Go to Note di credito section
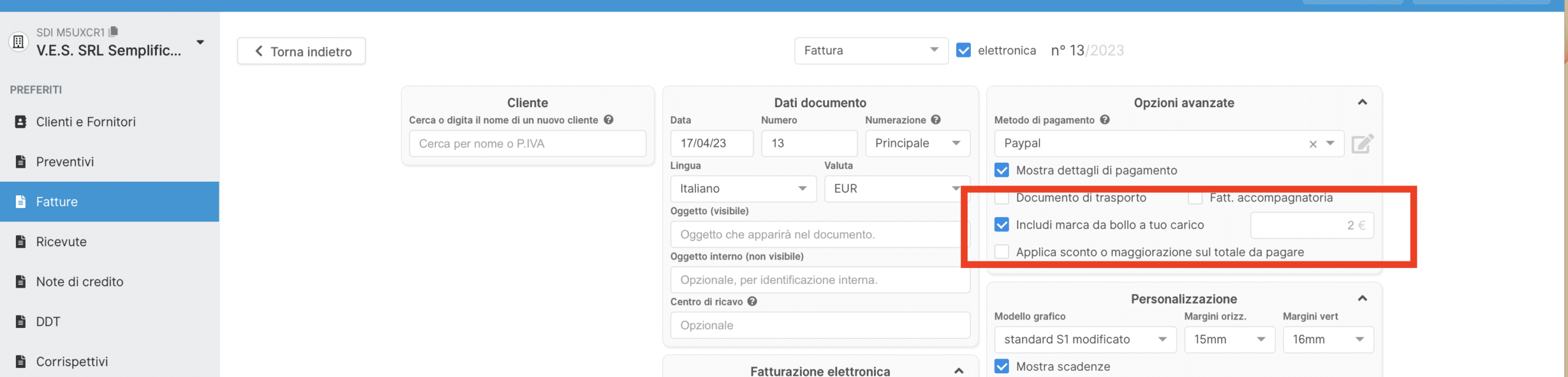This screenshot has height=377, width=1568. [x=80, y=282]
